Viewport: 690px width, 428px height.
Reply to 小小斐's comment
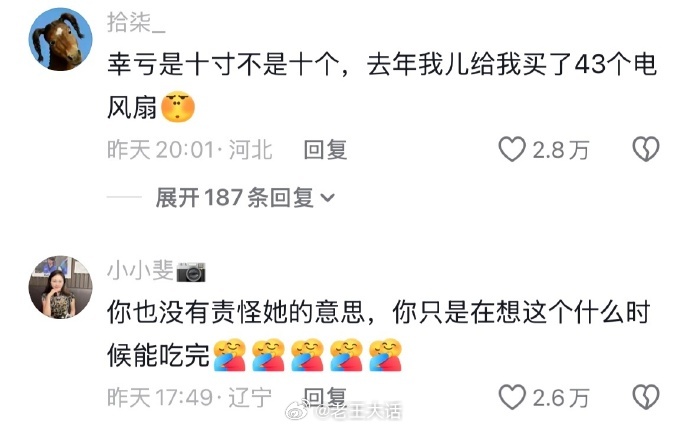pyautogui.click(x=325, y=397)
